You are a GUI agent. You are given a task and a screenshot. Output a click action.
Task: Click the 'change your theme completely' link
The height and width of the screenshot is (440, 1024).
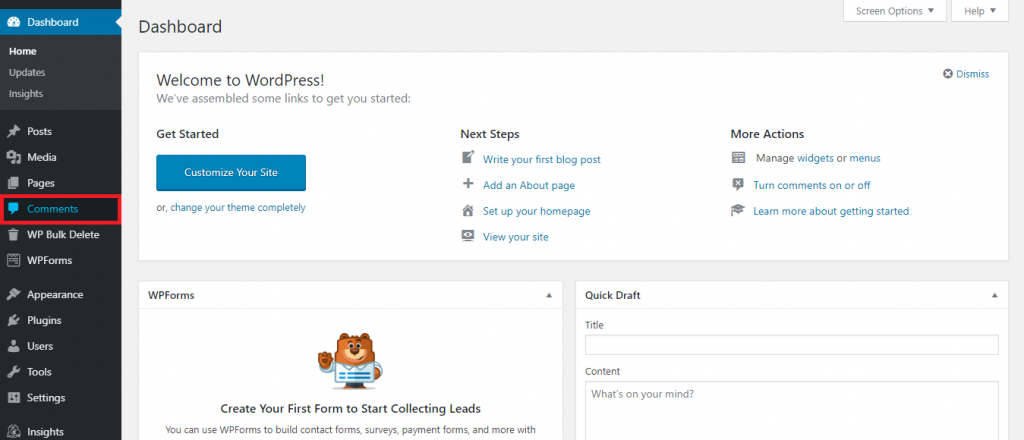pyautogui.click(x=237, y=208)
